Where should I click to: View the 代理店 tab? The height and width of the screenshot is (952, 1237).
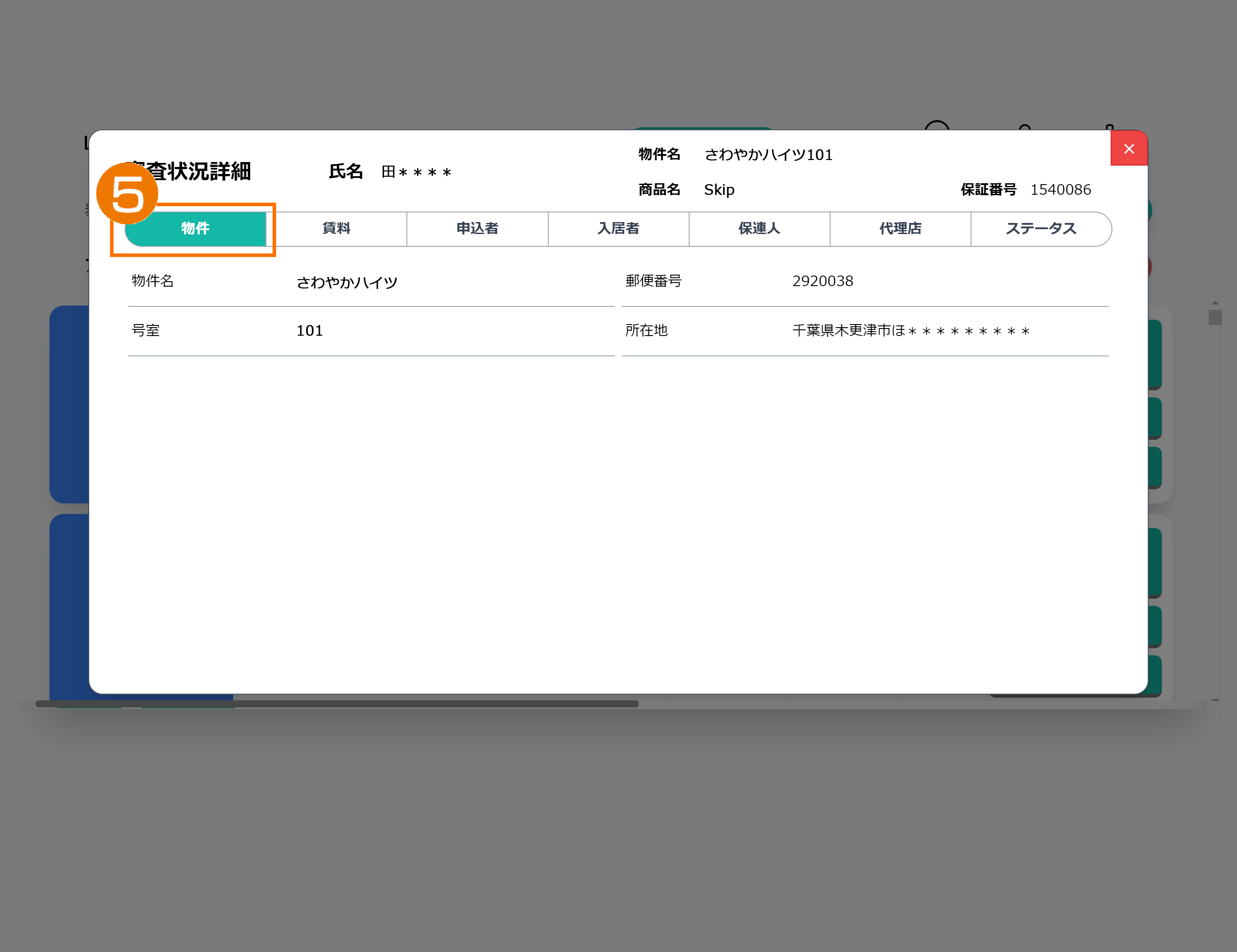(x=900, y=229)
